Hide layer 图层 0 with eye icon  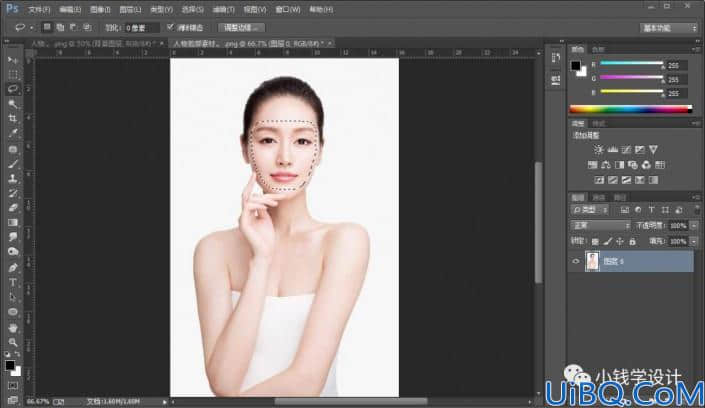point(576,261)
